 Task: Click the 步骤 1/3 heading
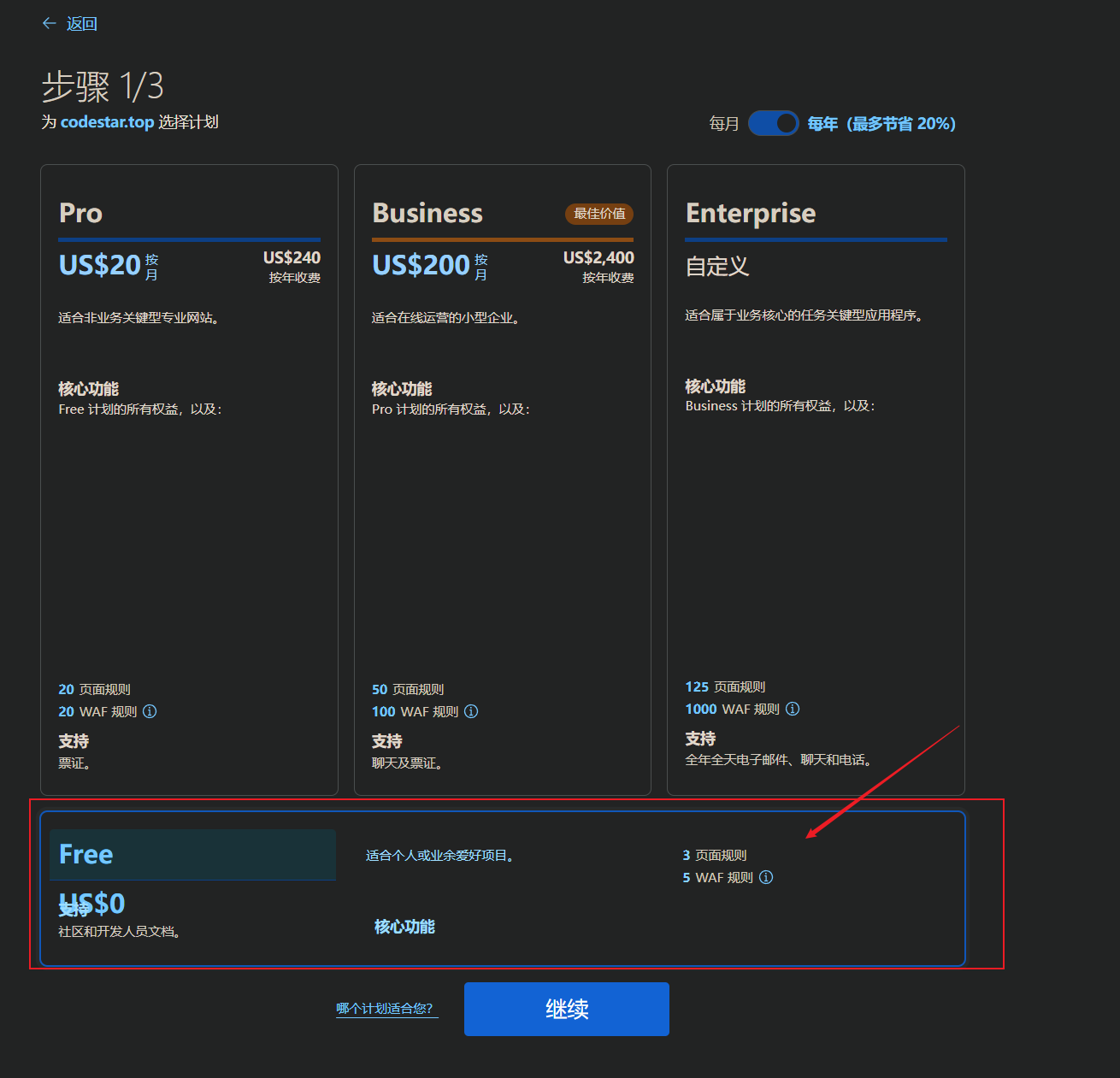(103, 86)
